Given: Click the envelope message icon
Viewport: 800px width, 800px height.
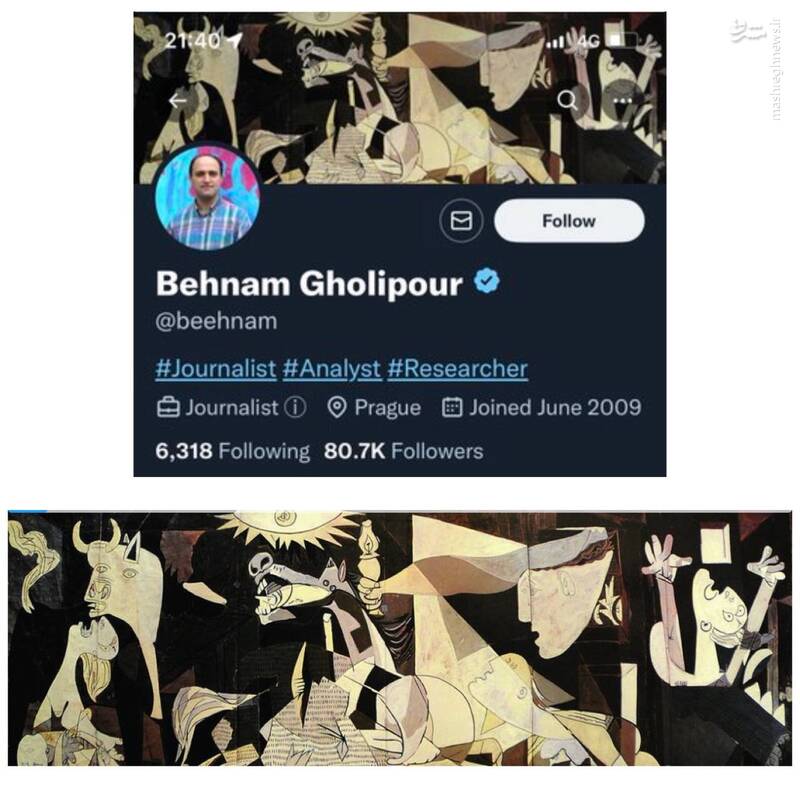Looking at the screenshot, I should [461, 220].
